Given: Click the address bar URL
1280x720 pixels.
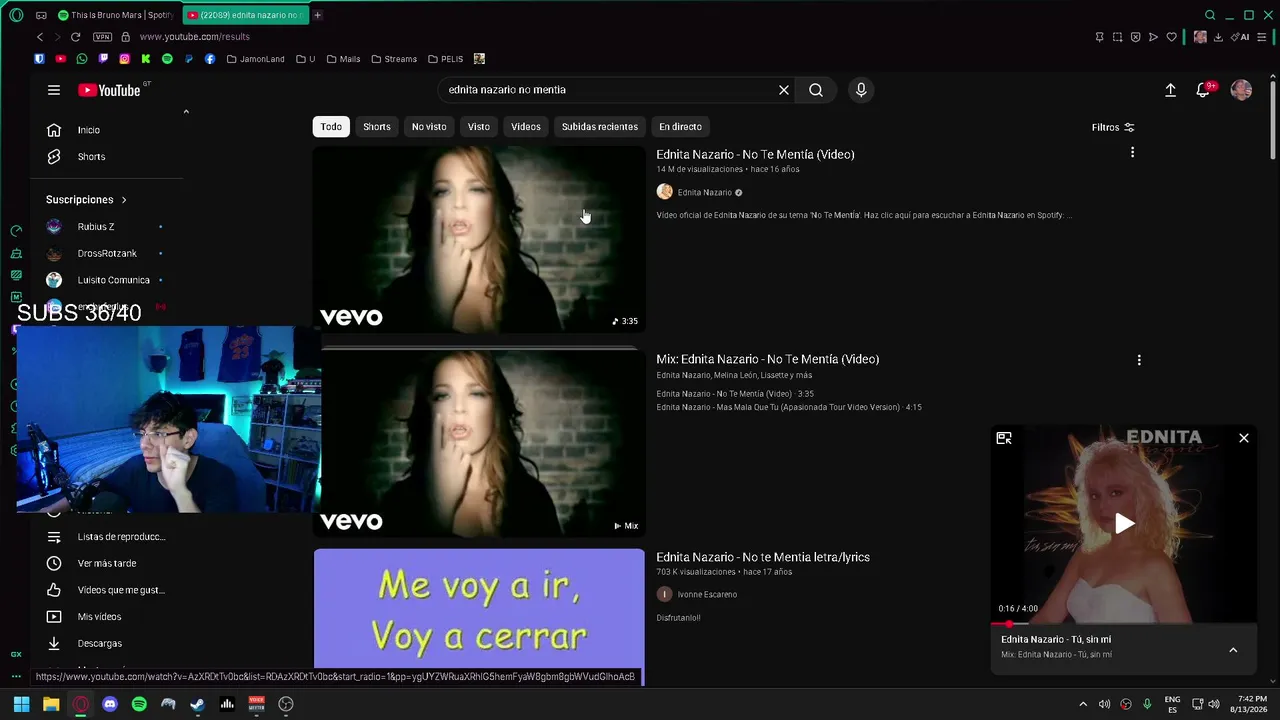Looking at the screenshot, I should click(194, 37).
